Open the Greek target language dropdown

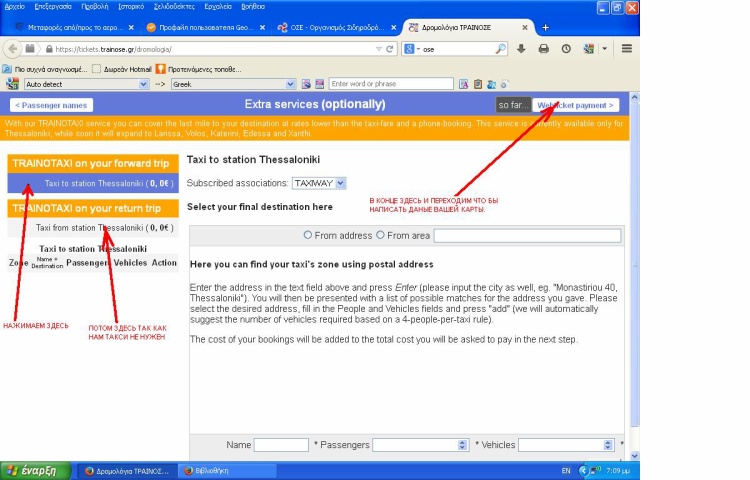tap(233, 84)
